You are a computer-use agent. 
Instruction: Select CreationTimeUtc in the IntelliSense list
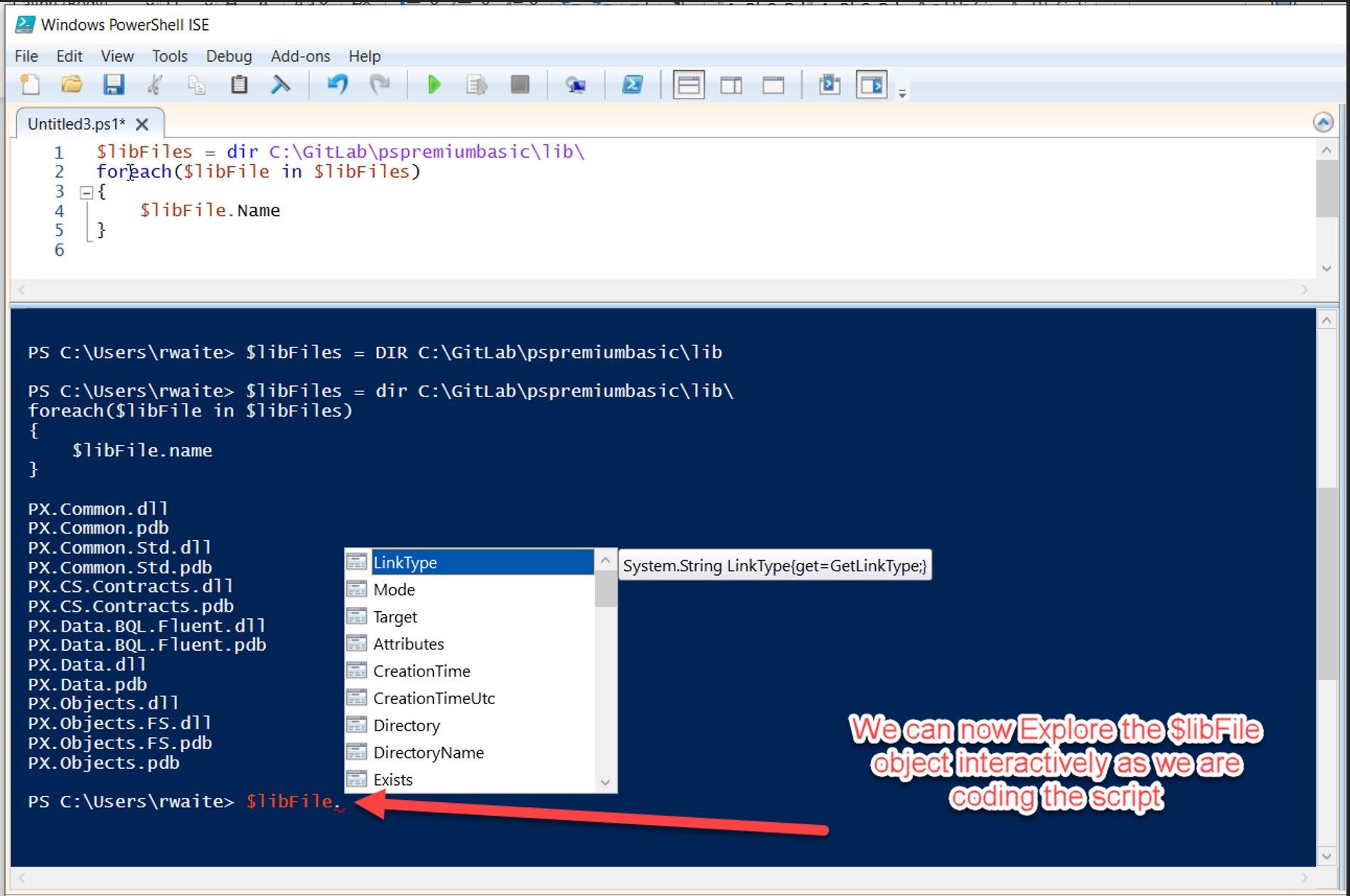[x=469, y=698]
